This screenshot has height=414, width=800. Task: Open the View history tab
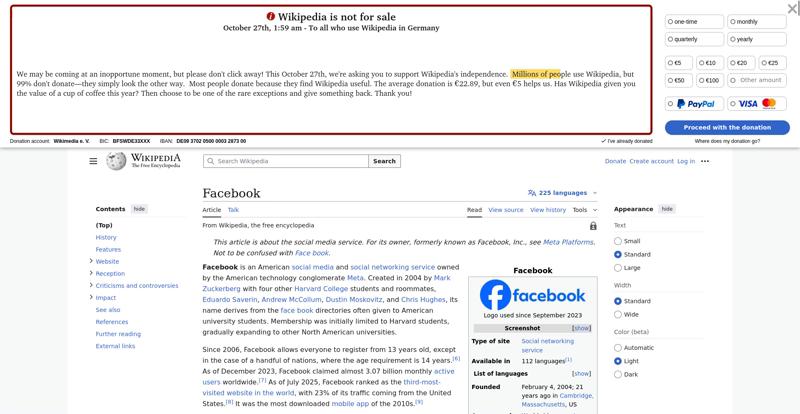click(x=548, y=210)
